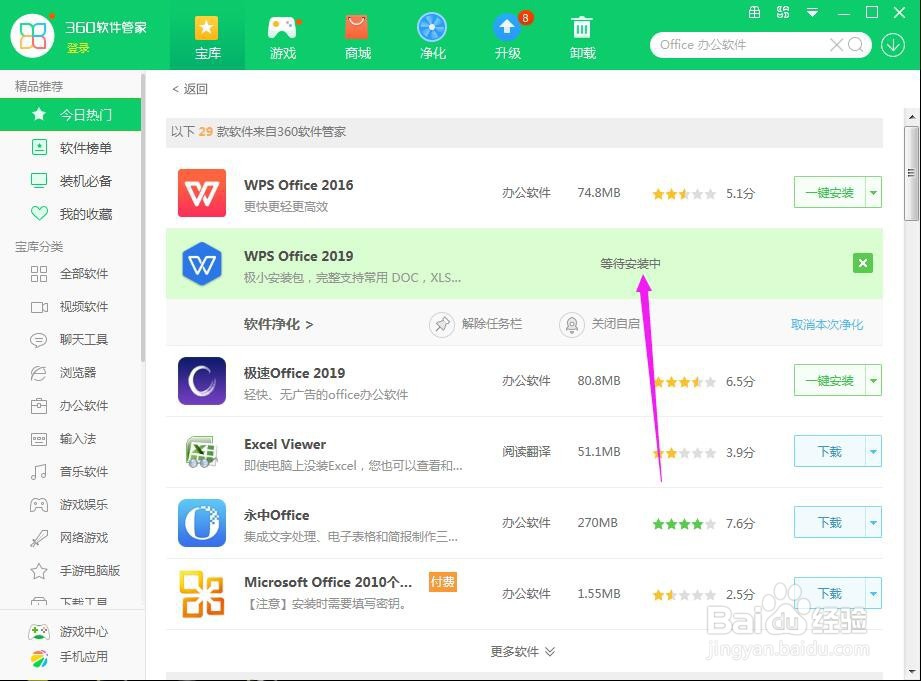Click the Office 办公软件 search field
The height and width of the screenshot is (681, 921).
tap(740, 45)
